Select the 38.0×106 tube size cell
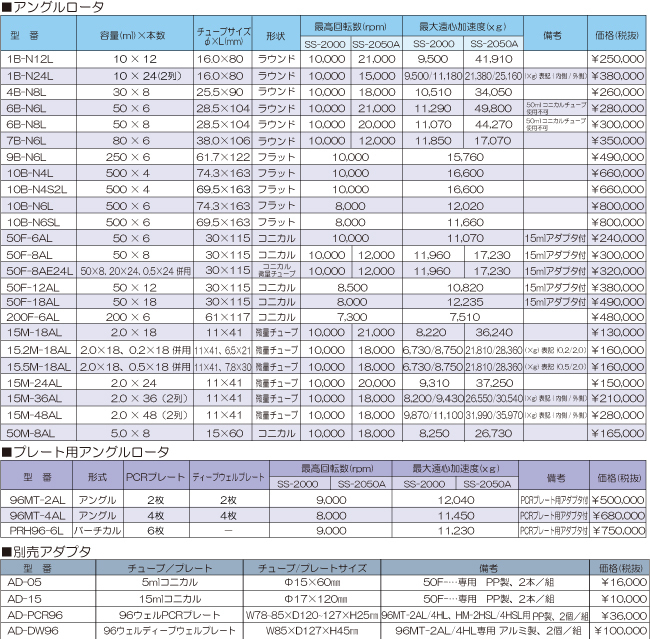The width and height of the screenshot is (650, 639). click(x=223, y=141)
